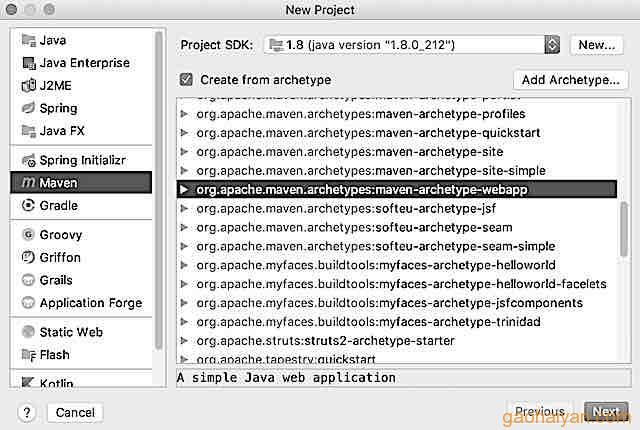Click the Java folder icon in sidebar
The width and height of the screenshot is (640, 430).
29,40
